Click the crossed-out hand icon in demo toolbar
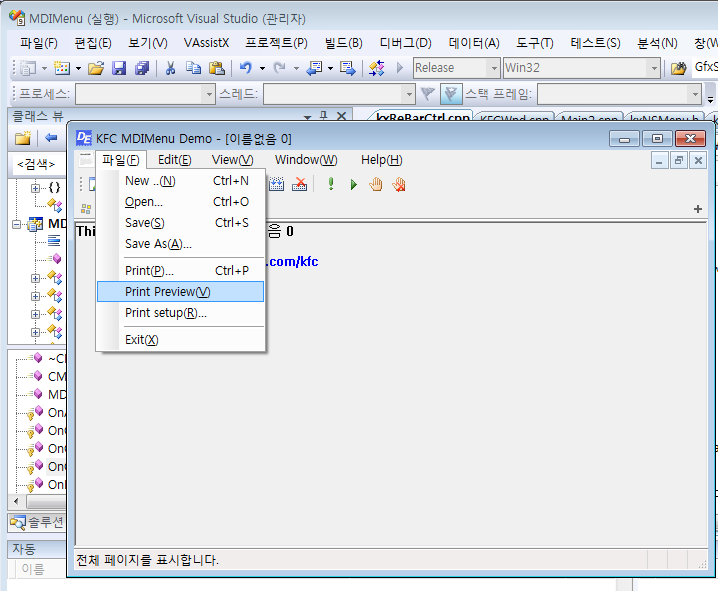 [x=399, y=184]
